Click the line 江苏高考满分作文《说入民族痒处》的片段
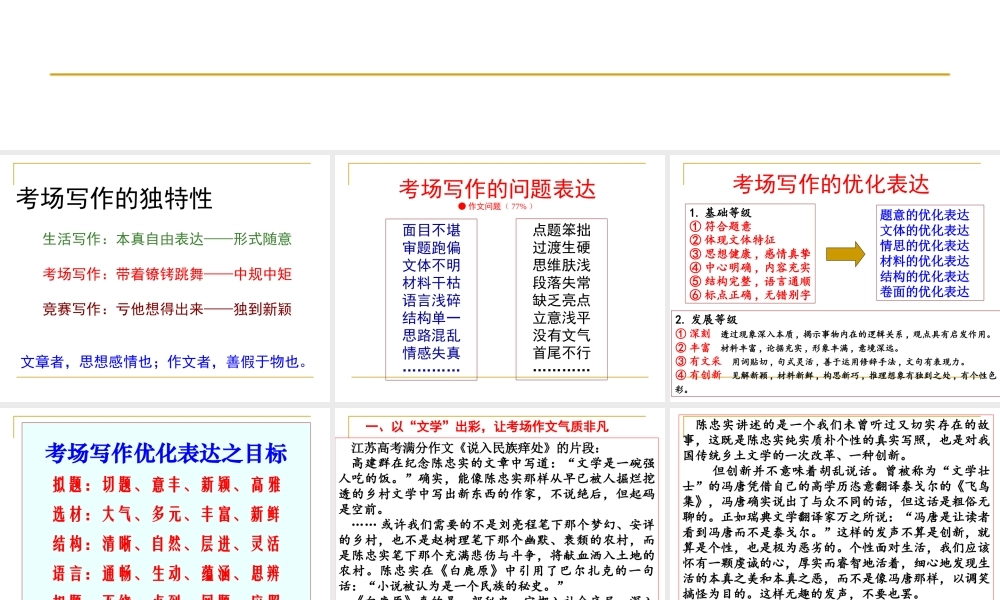Viewport: 1000px width, 600px height. coord(476,448)
